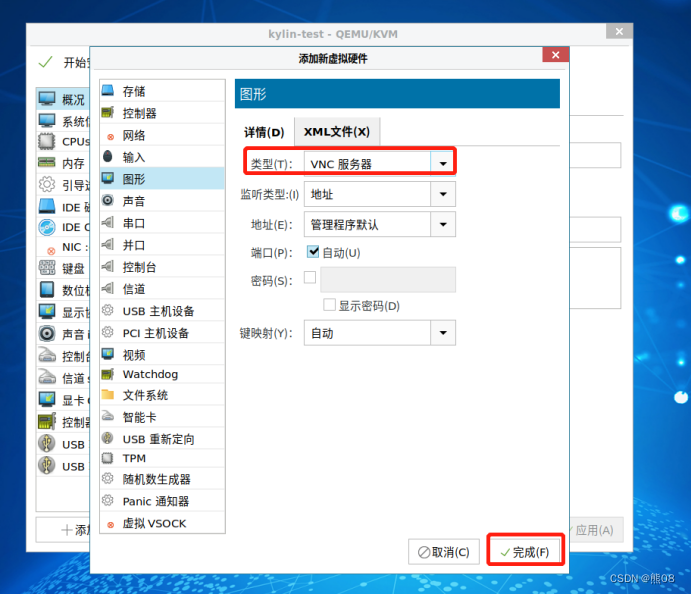Select the 声音 sound hardware icon

tap(108, 201)
